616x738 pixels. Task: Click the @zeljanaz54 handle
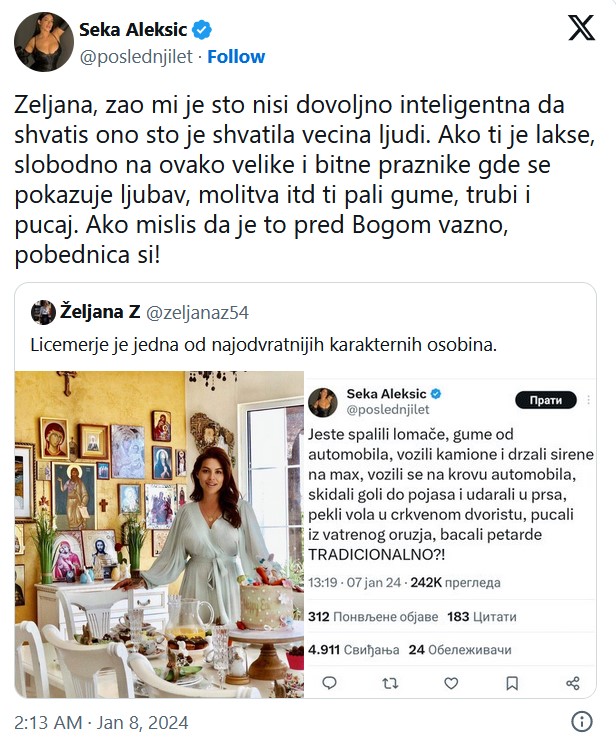point(198,312)
